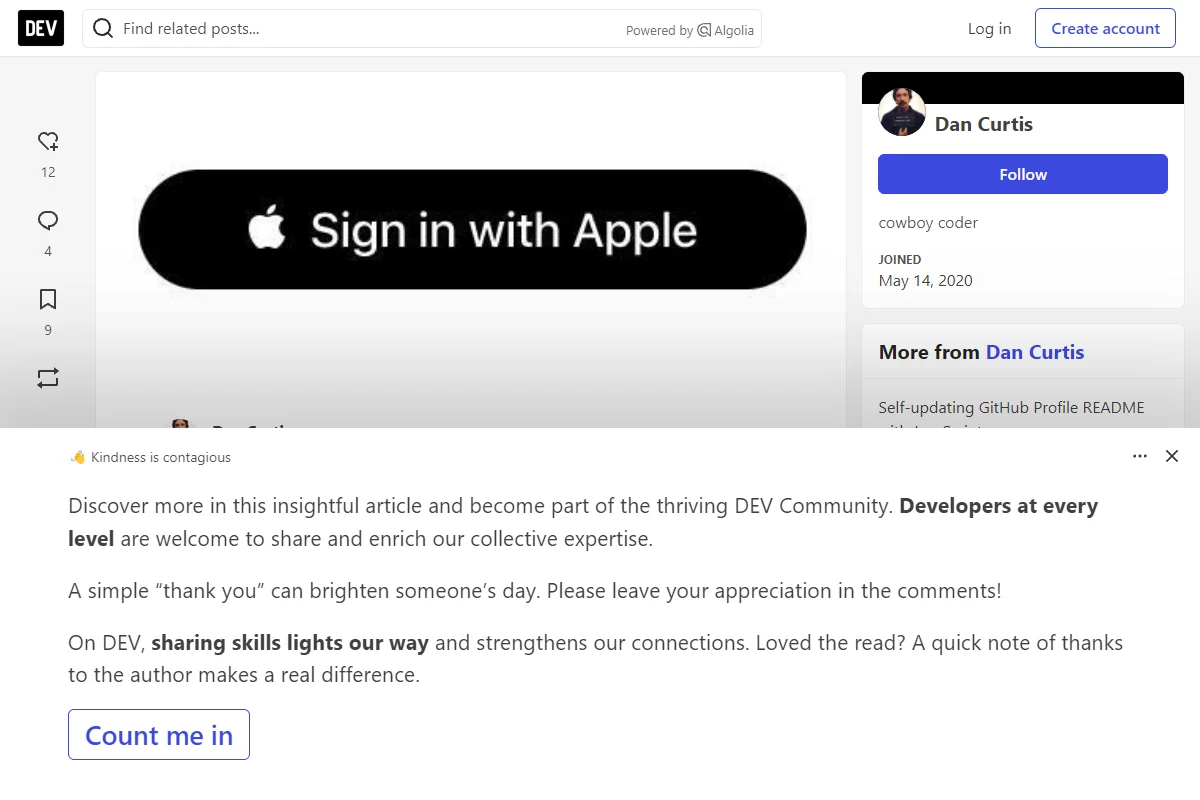Image resolution: width=1200 pixels, height=800 pixels.
Task: Click the Find related posts field
Action: click(x=422, y=29)
